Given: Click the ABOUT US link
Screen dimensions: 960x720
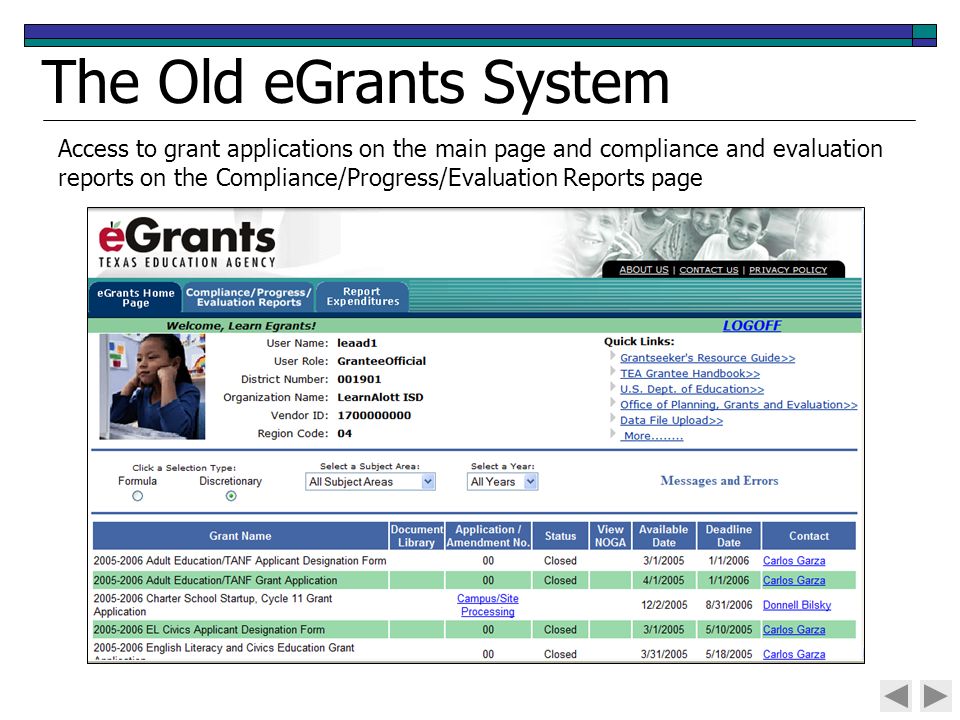Looking at the screenshot, I should (x=643, y=270).
